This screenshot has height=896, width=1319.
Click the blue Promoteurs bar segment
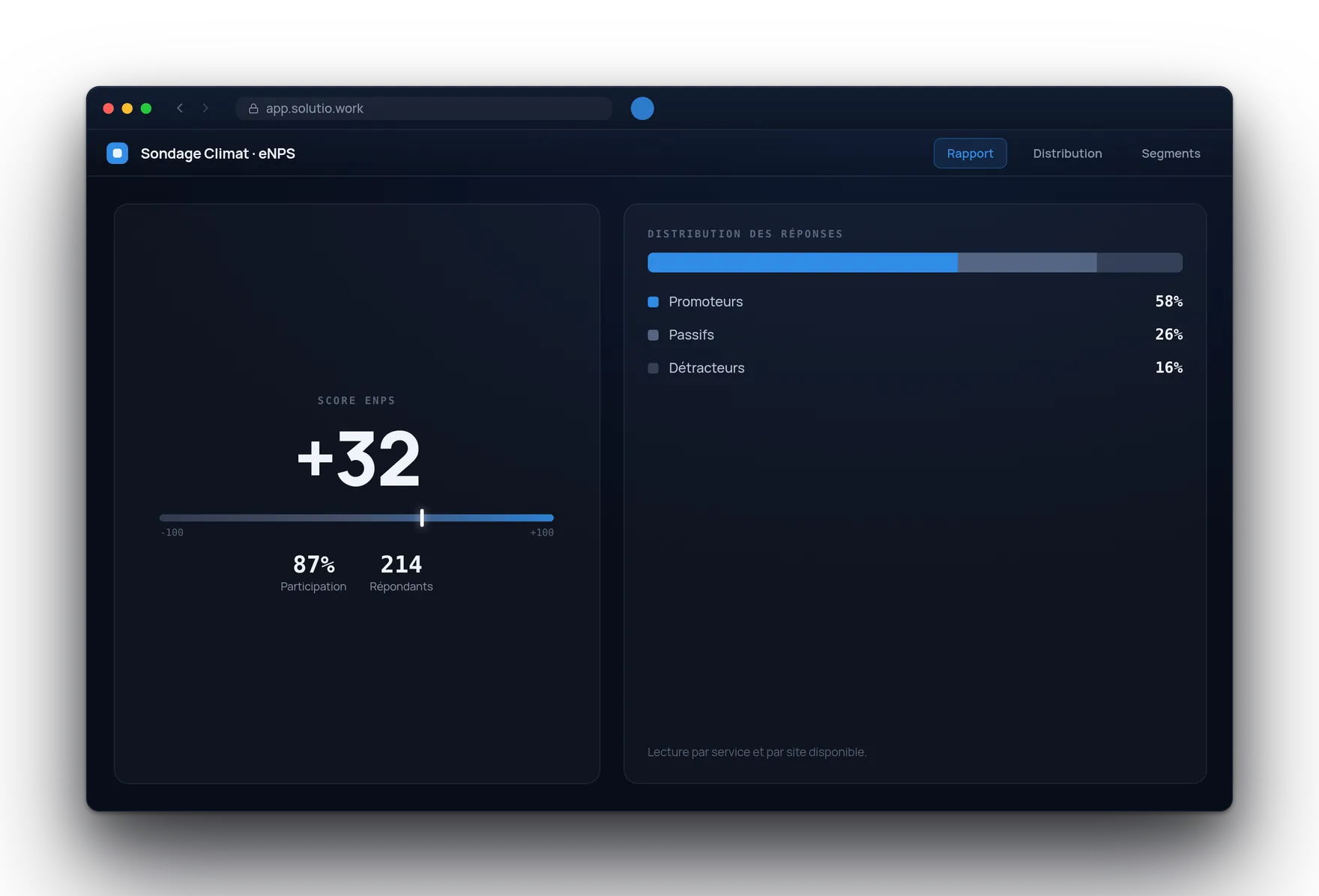(803, 262)
